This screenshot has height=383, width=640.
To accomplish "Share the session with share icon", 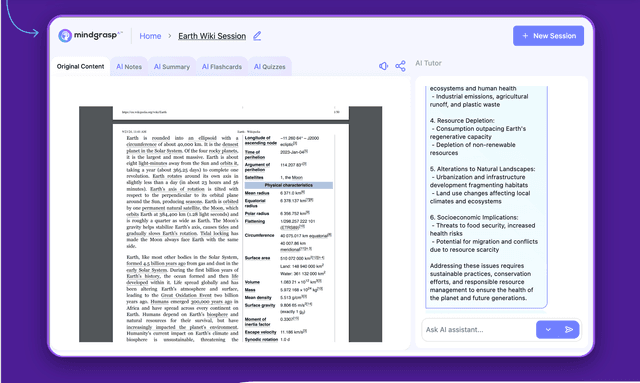I will [400, 66].
